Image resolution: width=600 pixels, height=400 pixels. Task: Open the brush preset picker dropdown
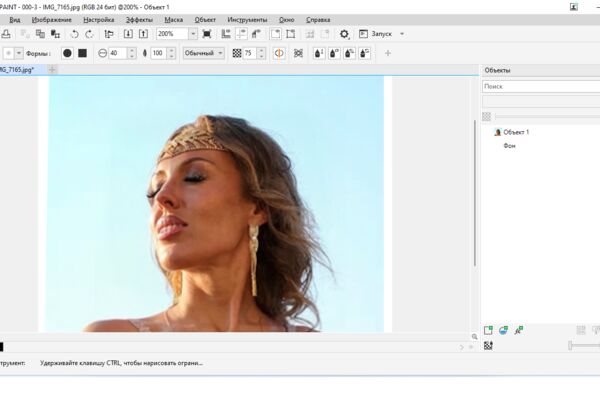point(18,53)
